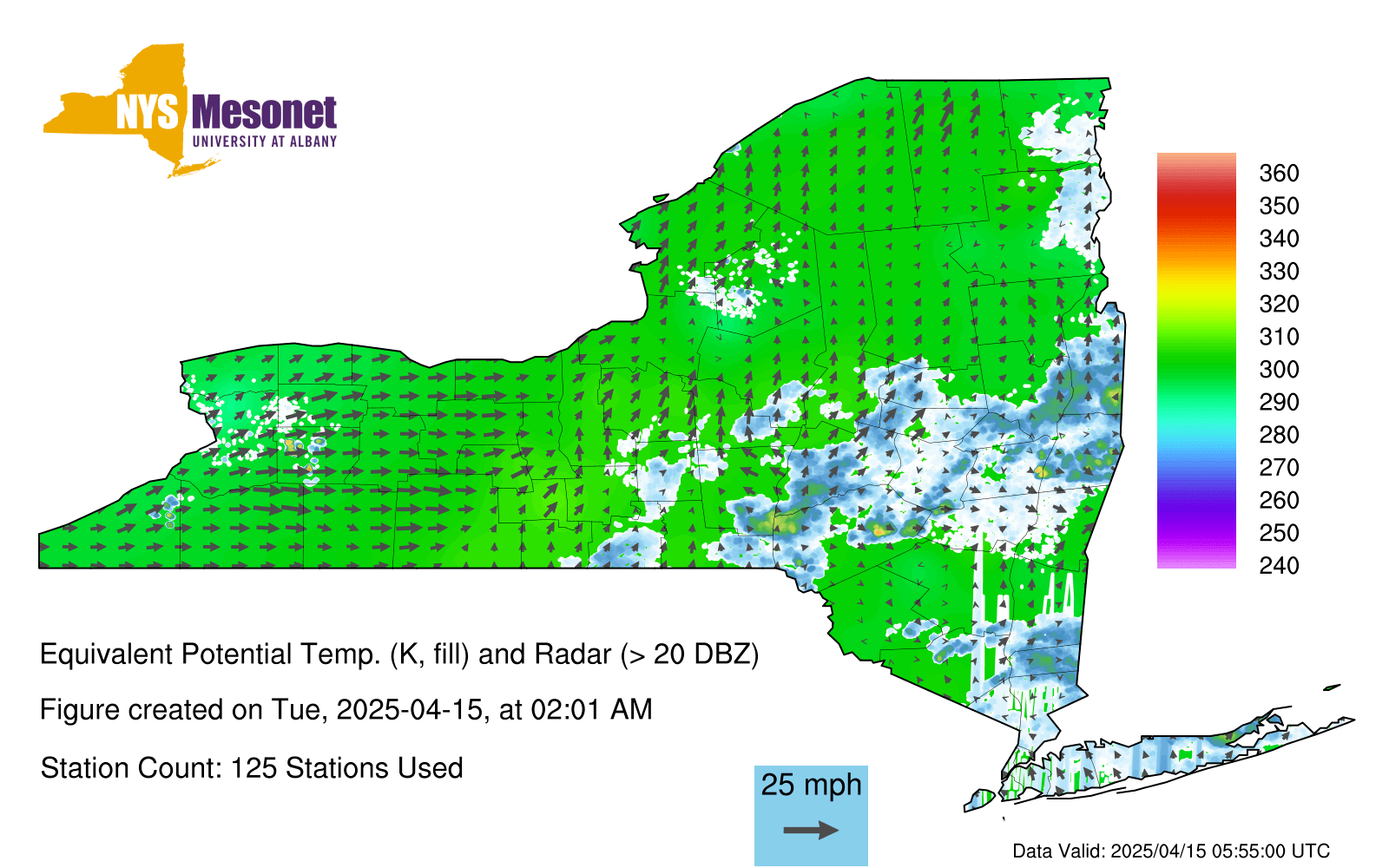Click the 'Equivalent Potential Temp.' title line
The width and height of the screenshot is (1389, 868).
tap(399, 654)
